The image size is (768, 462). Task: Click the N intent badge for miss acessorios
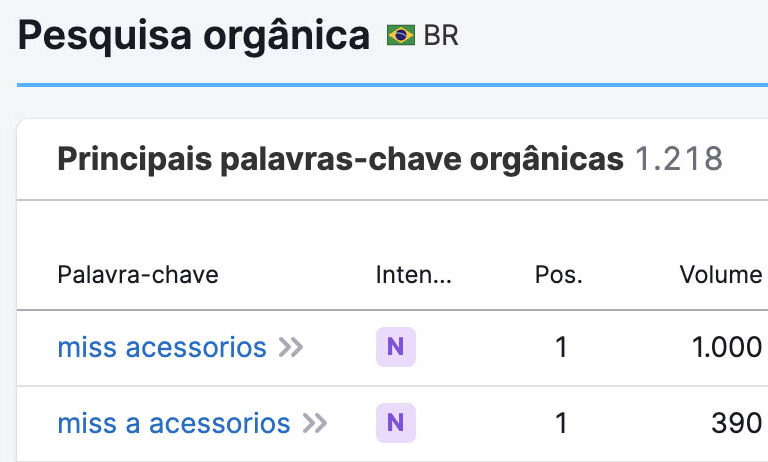pos(396,347)
